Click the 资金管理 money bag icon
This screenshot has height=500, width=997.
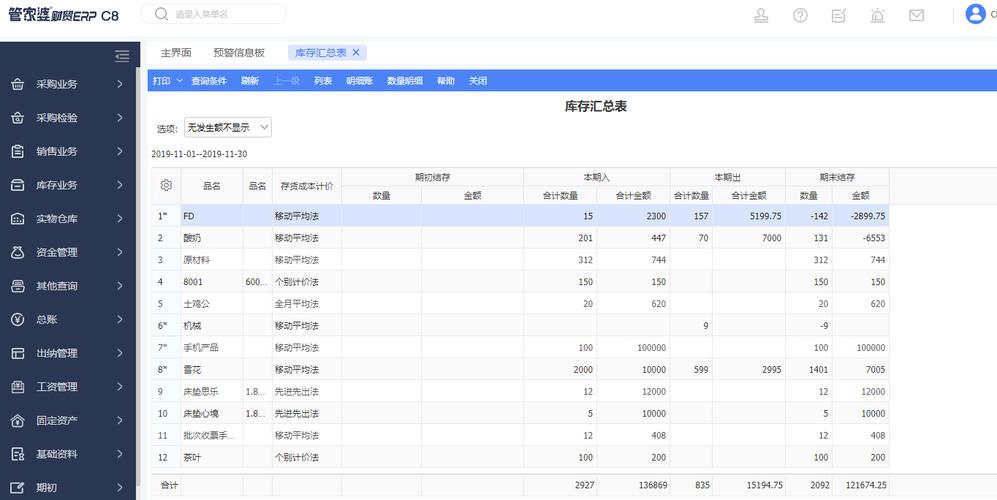click(18, 253)
